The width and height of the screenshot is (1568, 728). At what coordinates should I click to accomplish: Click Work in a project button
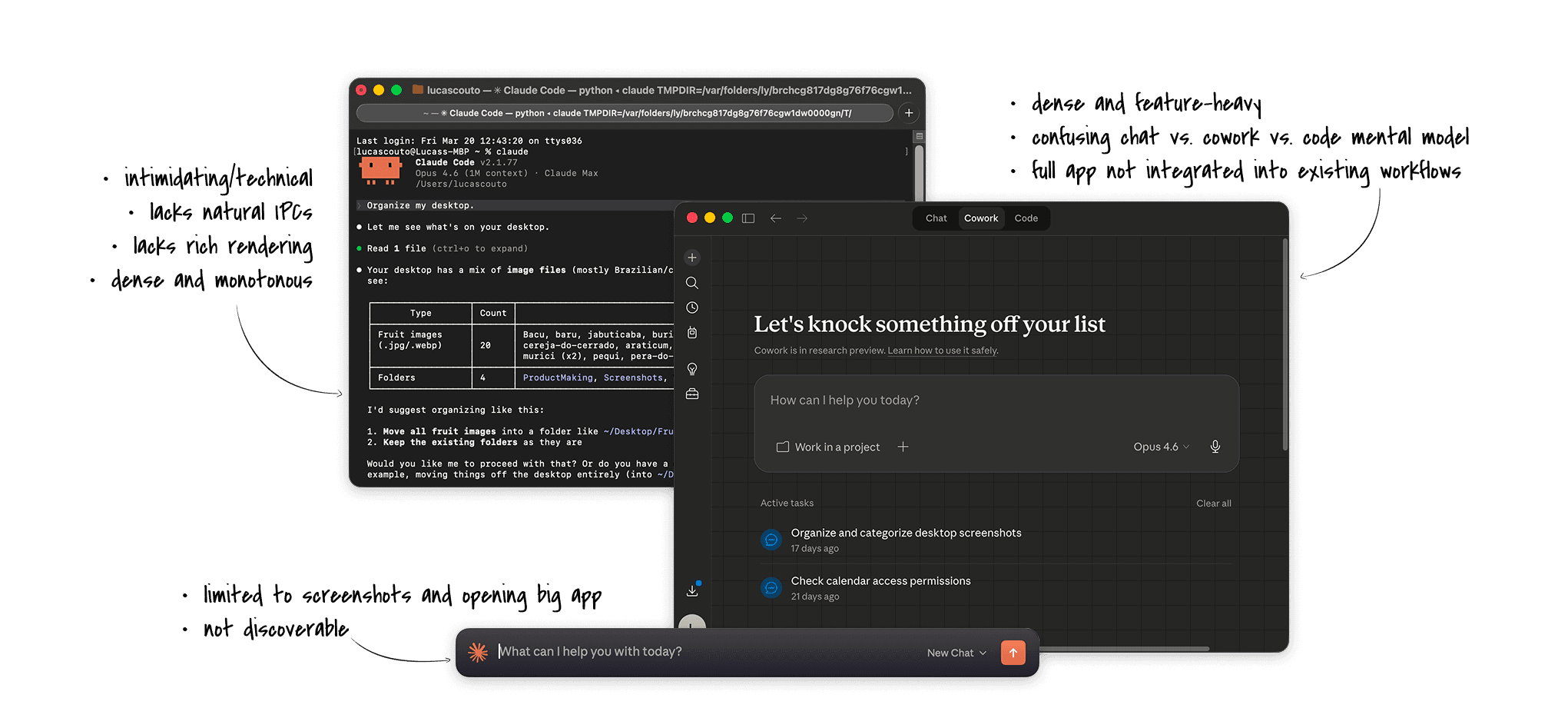(828, 447)
